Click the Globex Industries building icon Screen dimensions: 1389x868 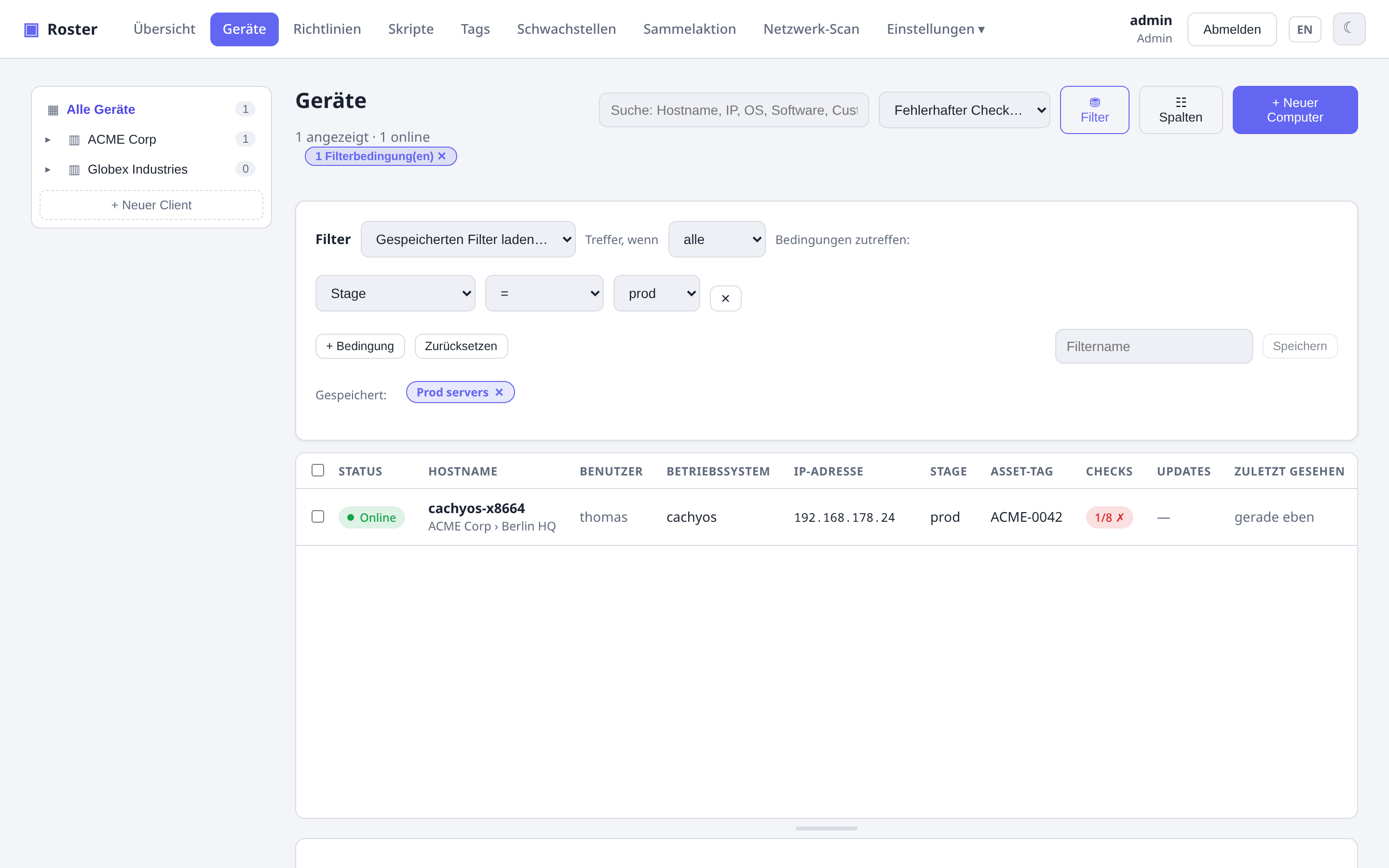(74, 169)
